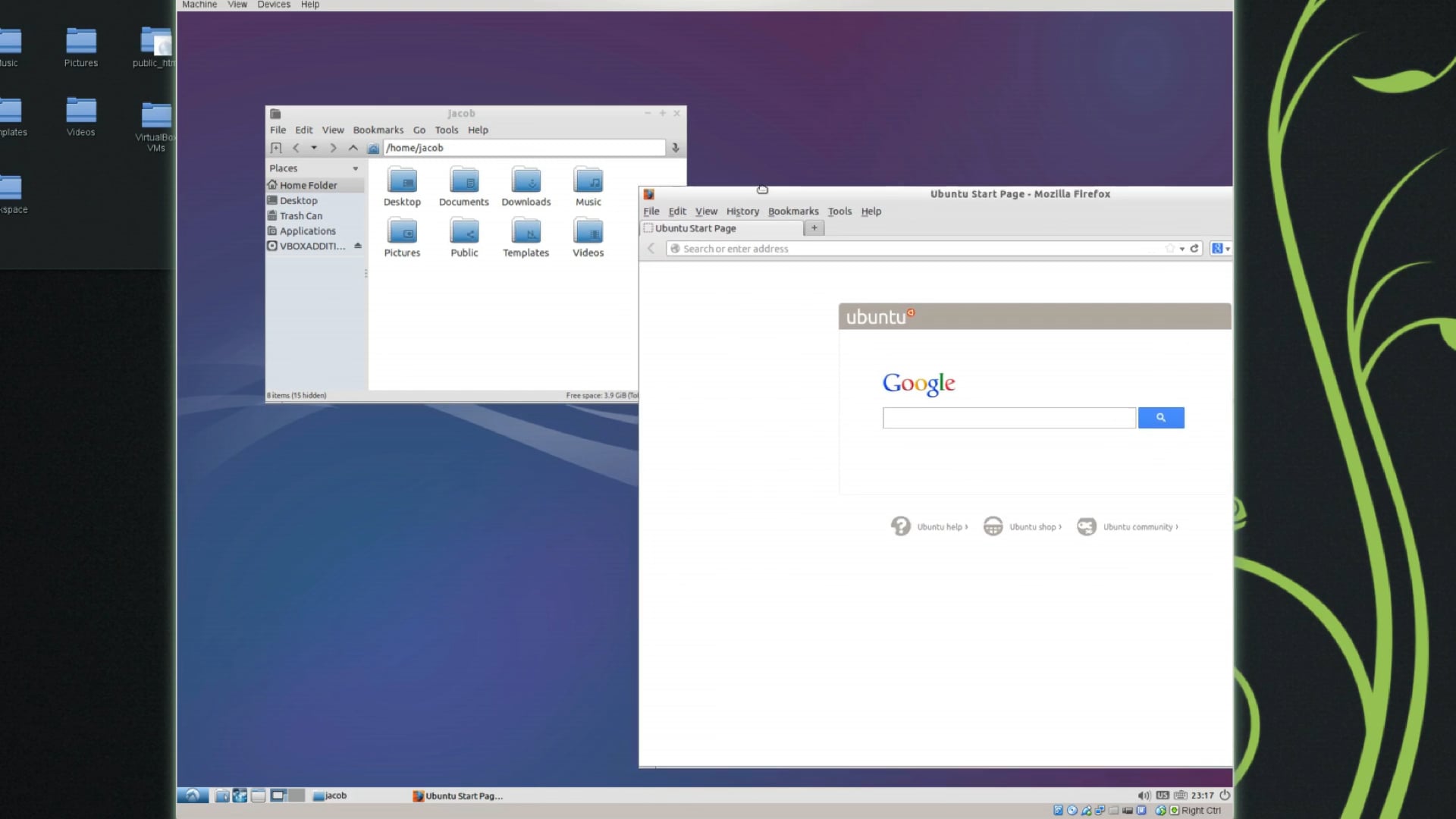Bookmark page with star icon in Firefox
Screen dimensions: 1456x819
coord(1170,249)
